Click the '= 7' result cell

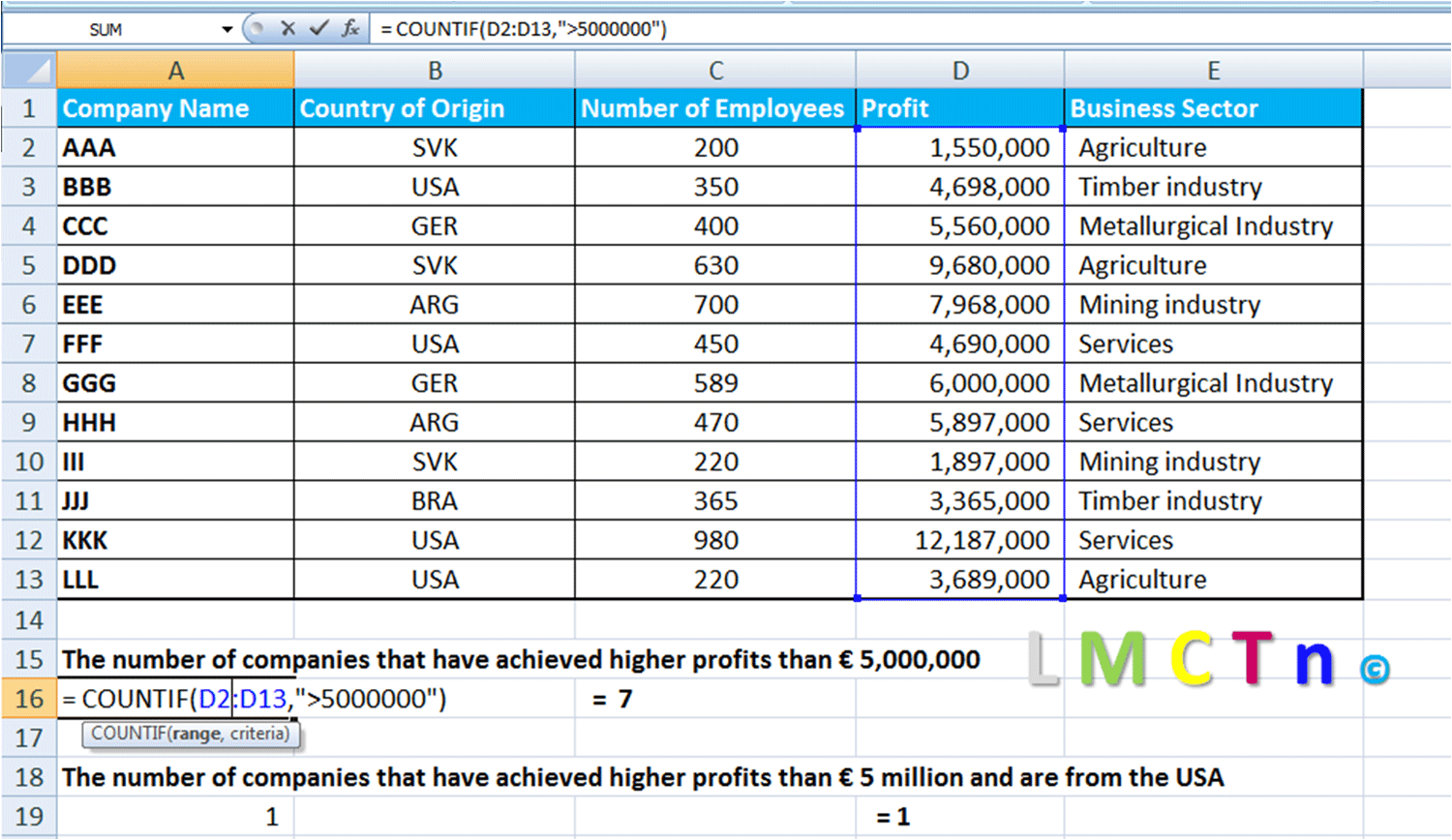(612, 699)
